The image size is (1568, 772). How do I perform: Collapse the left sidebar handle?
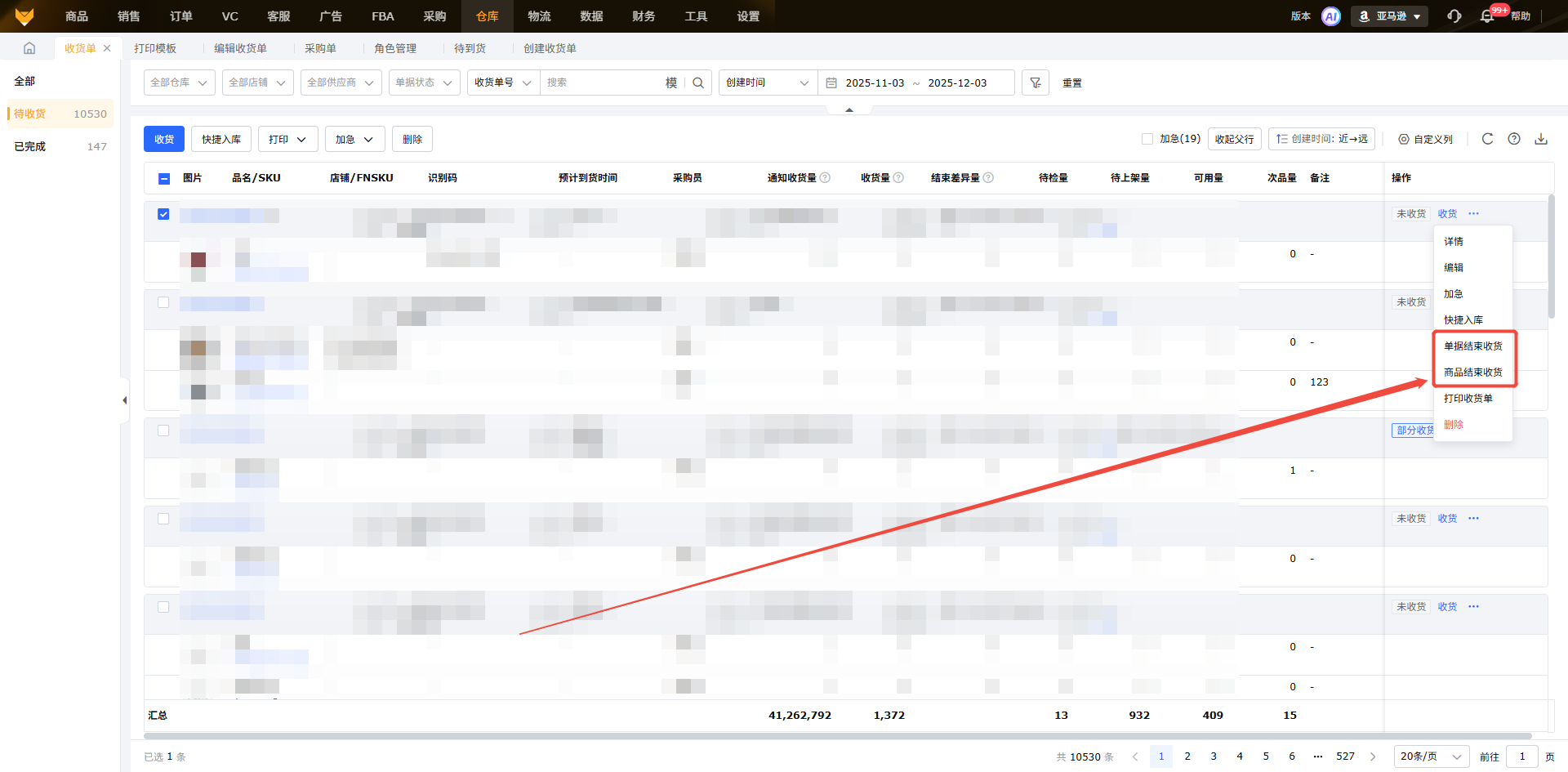(x=124, y=400)
